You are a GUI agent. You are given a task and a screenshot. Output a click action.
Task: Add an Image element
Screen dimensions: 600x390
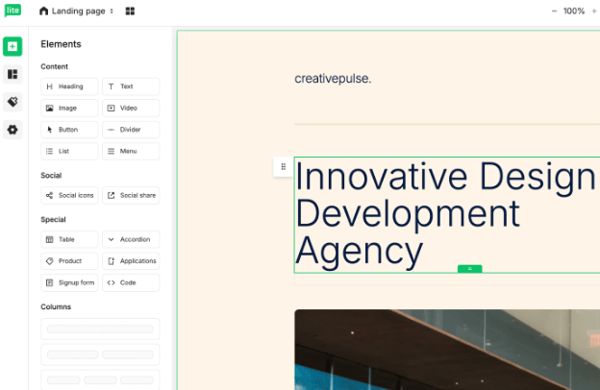coord(69,108)
